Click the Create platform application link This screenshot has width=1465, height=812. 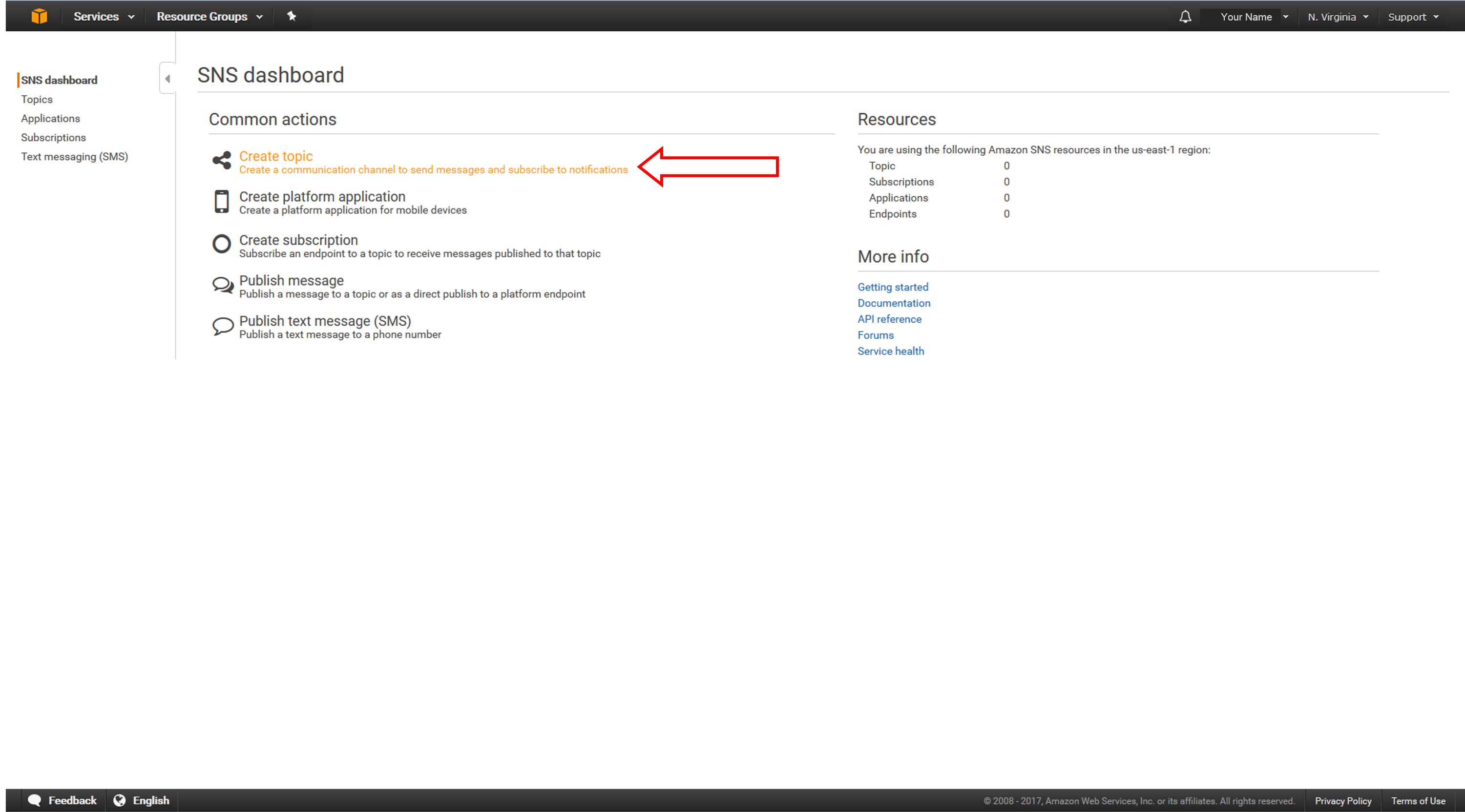click(322, 196)
